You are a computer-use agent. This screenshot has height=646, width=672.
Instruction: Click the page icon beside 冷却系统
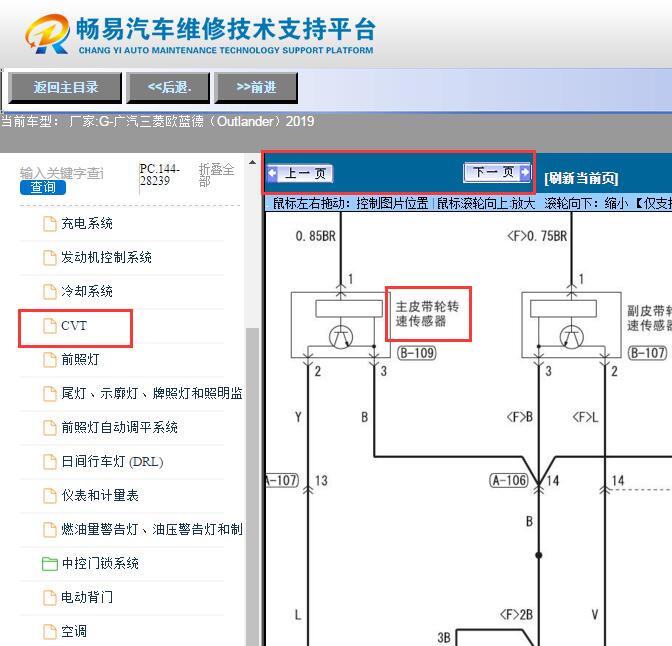(x=50, y=292)
